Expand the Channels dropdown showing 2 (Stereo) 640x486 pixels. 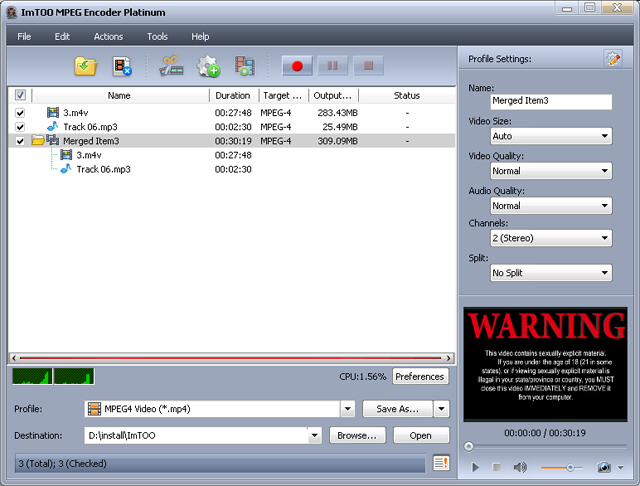(550, 238)
